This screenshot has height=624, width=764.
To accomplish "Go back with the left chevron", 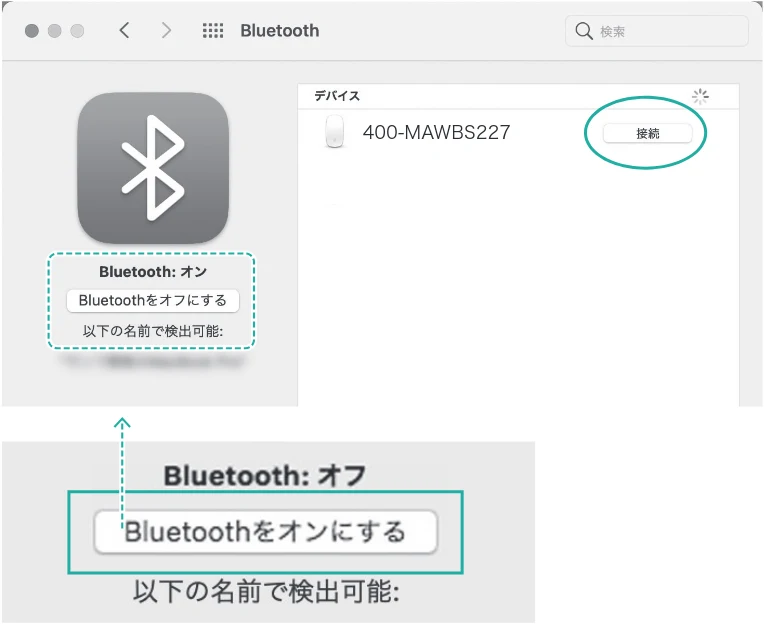I will click(125, 30).
